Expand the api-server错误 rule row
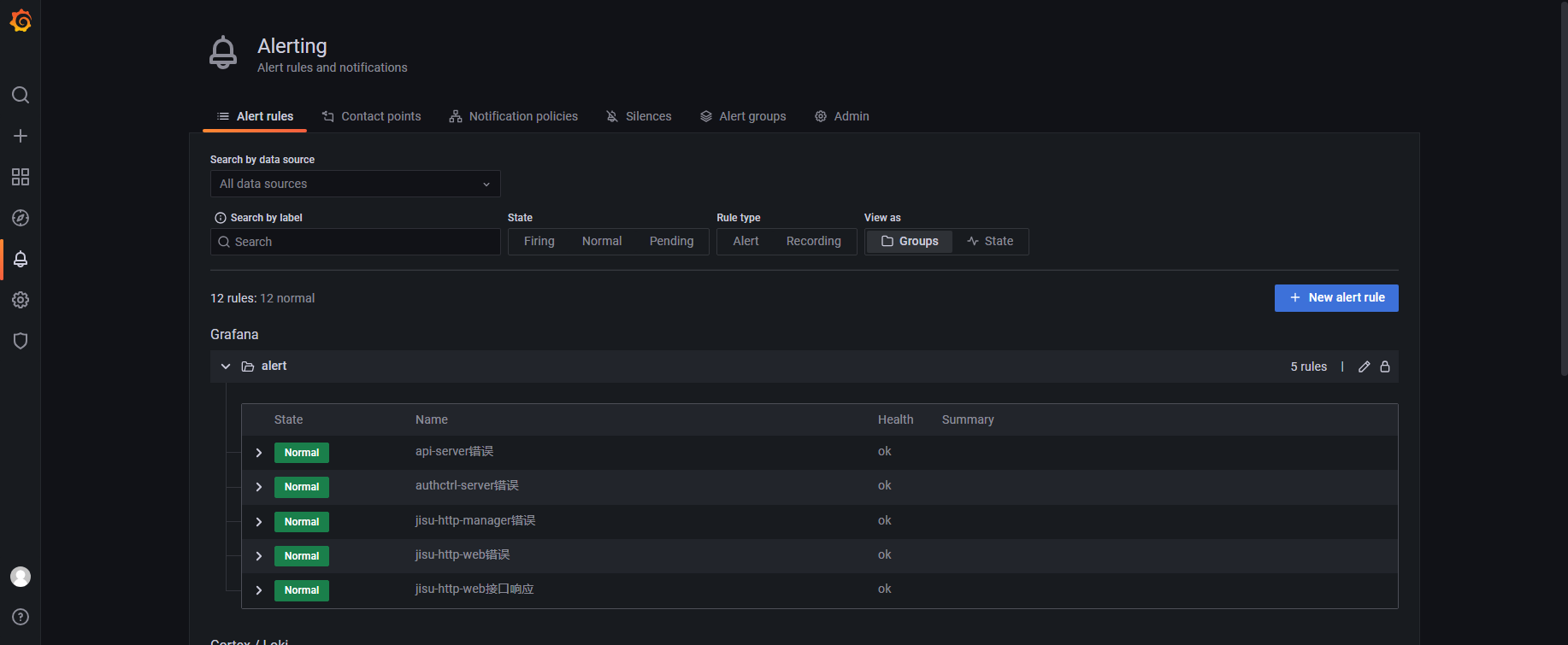The image size is (1568, 645). pyautogui.click(x=259, y=453)
